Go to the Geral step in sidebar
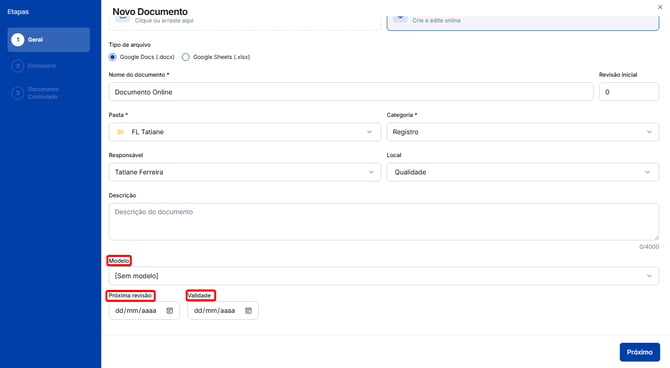 point(49,40)
